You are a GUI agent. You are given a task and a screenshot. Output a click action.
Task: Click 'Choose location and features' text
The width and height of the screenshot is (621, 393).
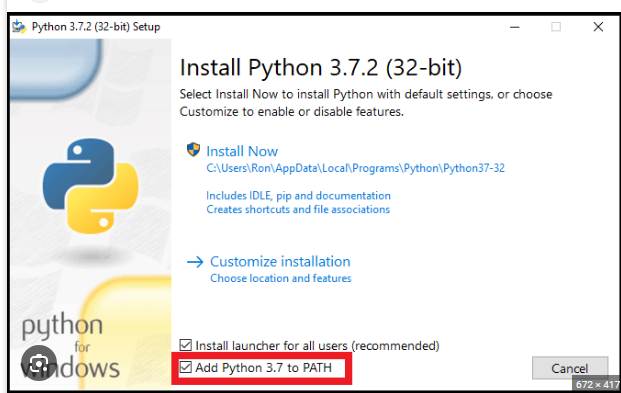(x=281, y=278)
